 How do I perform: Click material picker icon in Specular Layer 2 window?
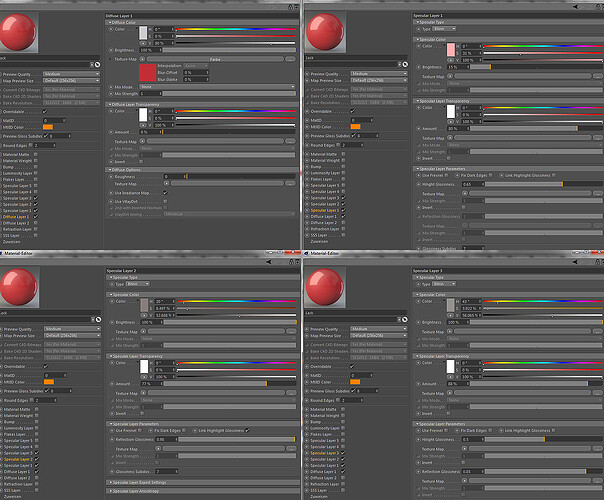pos(98,320)
